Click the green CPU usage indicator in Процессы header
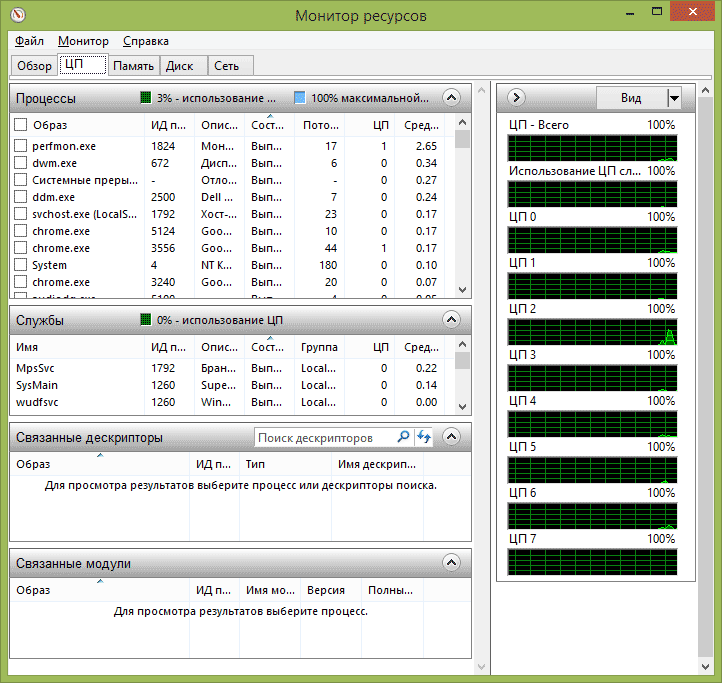 tap(146, 98)
